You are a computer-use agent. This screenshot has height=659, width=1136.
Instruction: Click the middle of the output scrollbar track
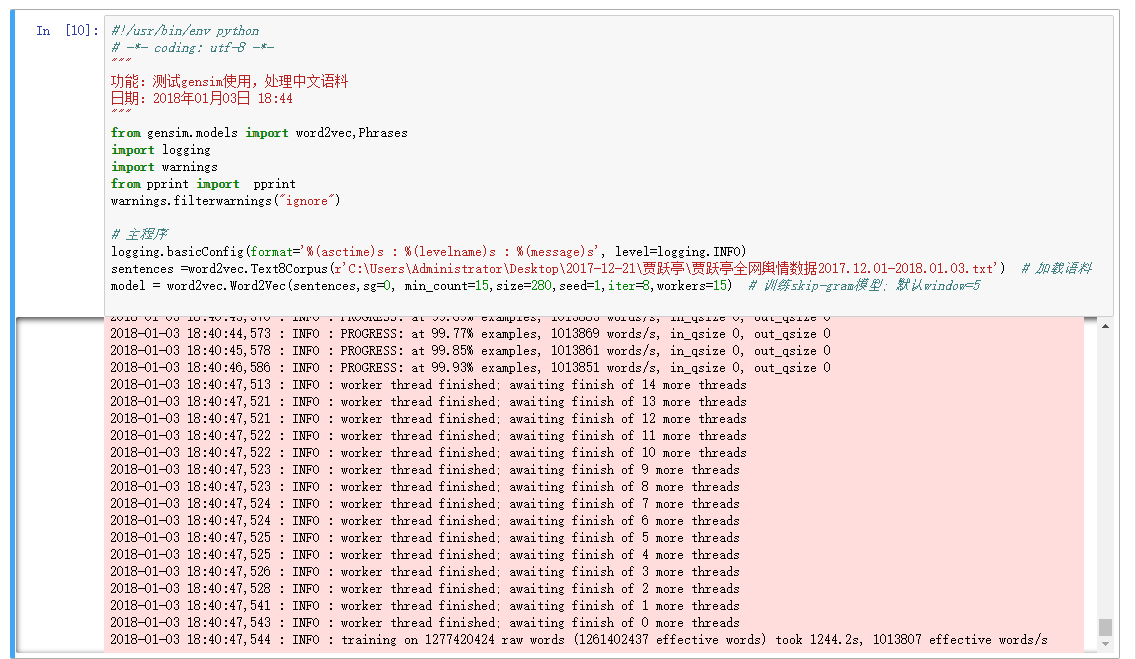point(1105,480)
